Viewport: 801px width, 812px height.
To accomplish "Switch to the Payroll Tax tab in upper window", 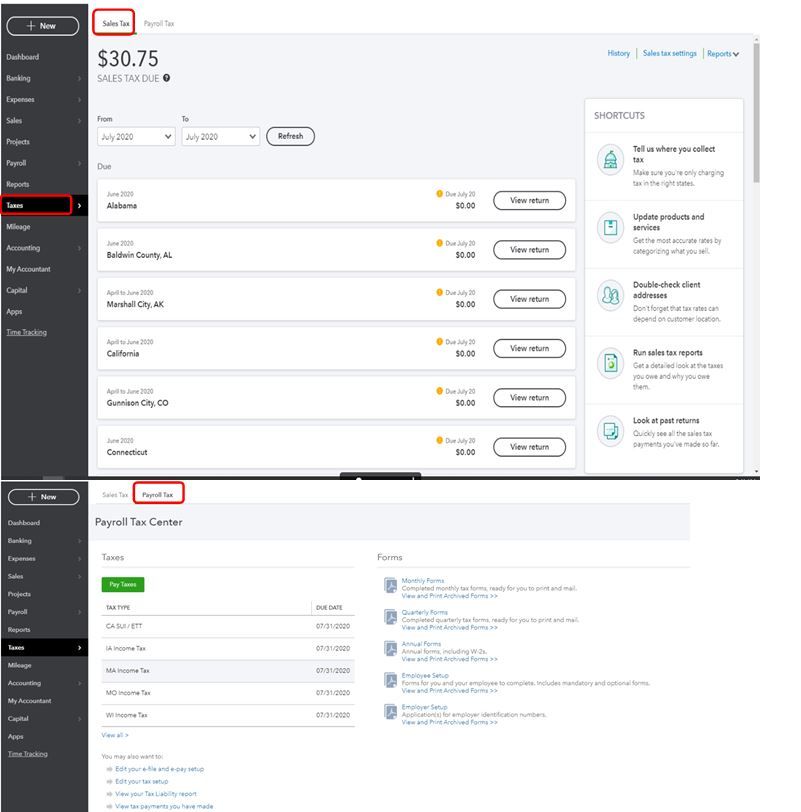I will point(159,23).
